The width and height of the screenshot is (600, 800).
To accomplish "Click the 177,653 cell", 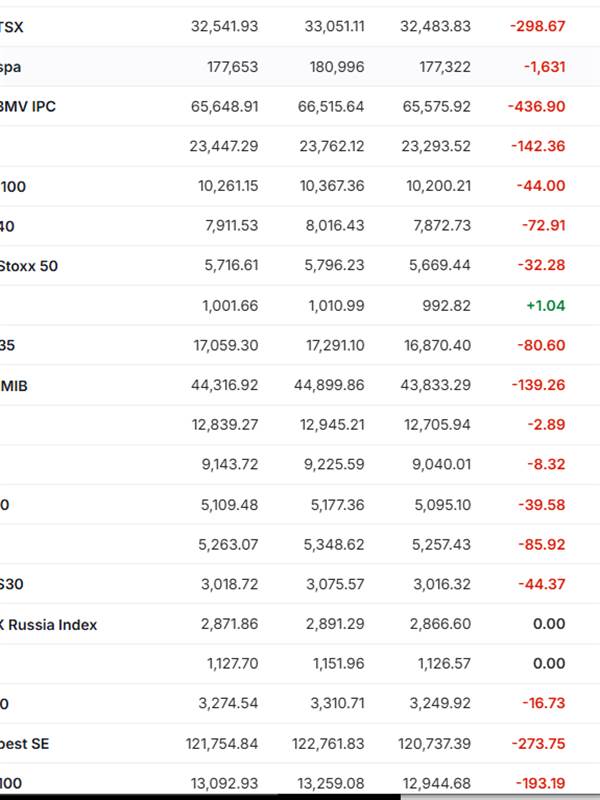I will (233, 67).
